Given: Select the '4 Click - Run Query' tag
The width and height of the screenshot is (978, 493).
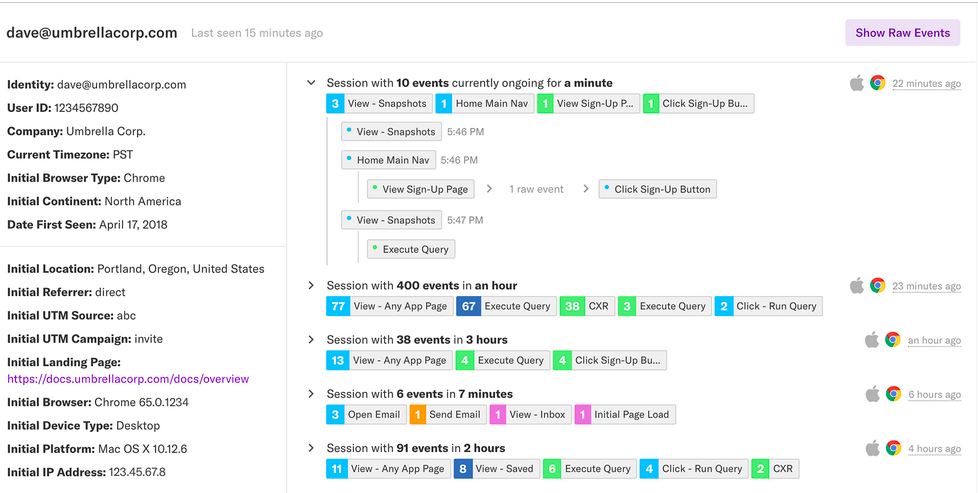Looking at the screenshot, I should pyautogui.click(x=694, y=469).
